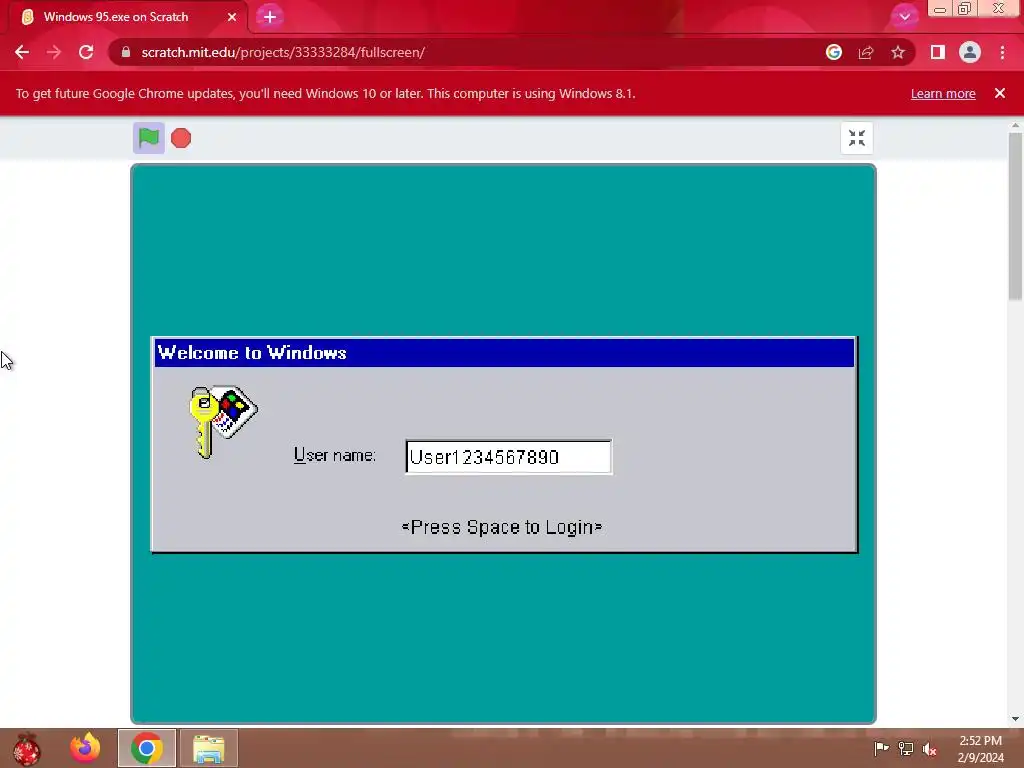Image resolution: width=1024 pixels, height=768 pixels.
Task: Go back in Chrome history
Action: (22, 52)
